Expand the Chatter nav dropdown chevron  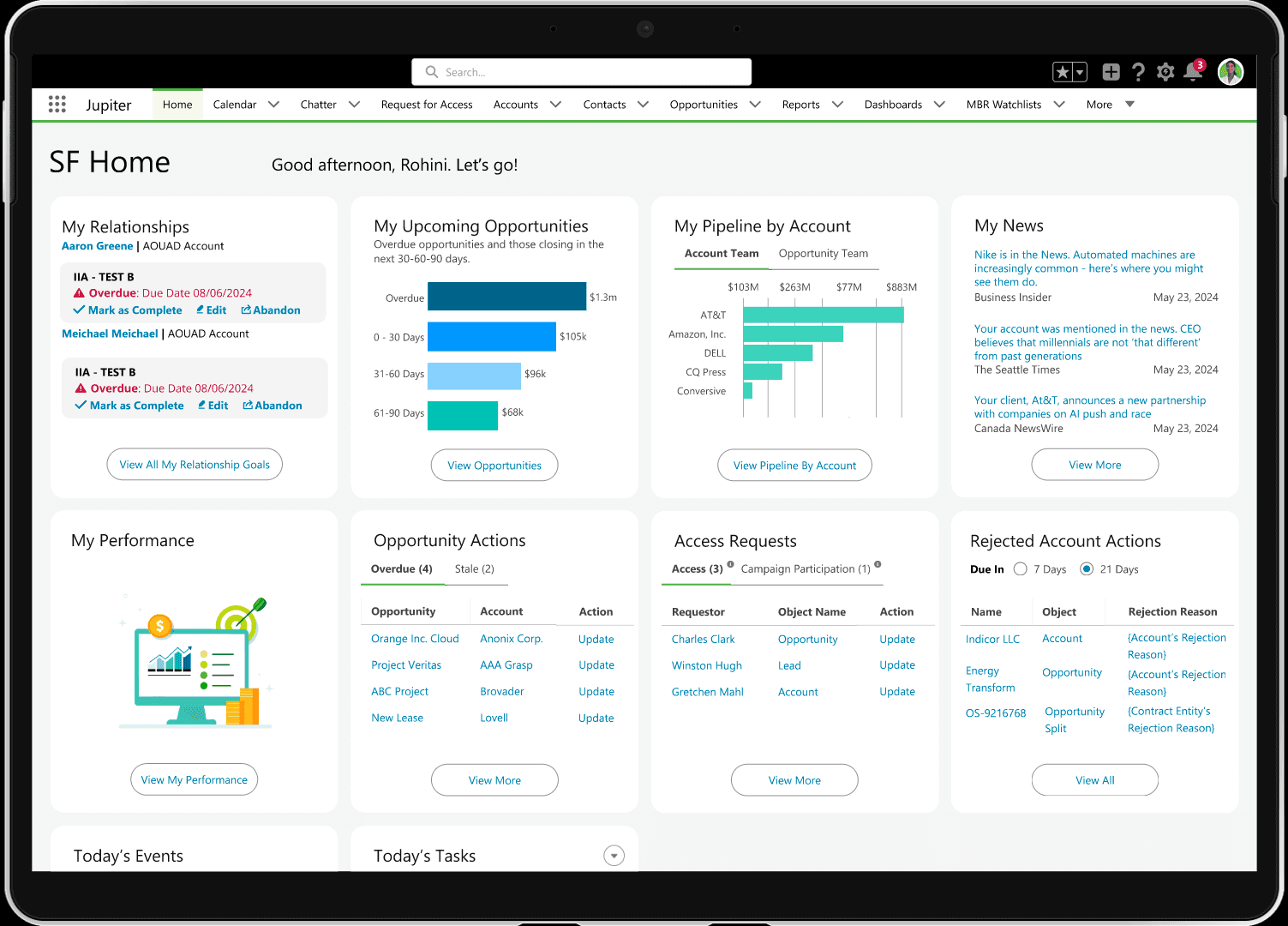point(354,105)
